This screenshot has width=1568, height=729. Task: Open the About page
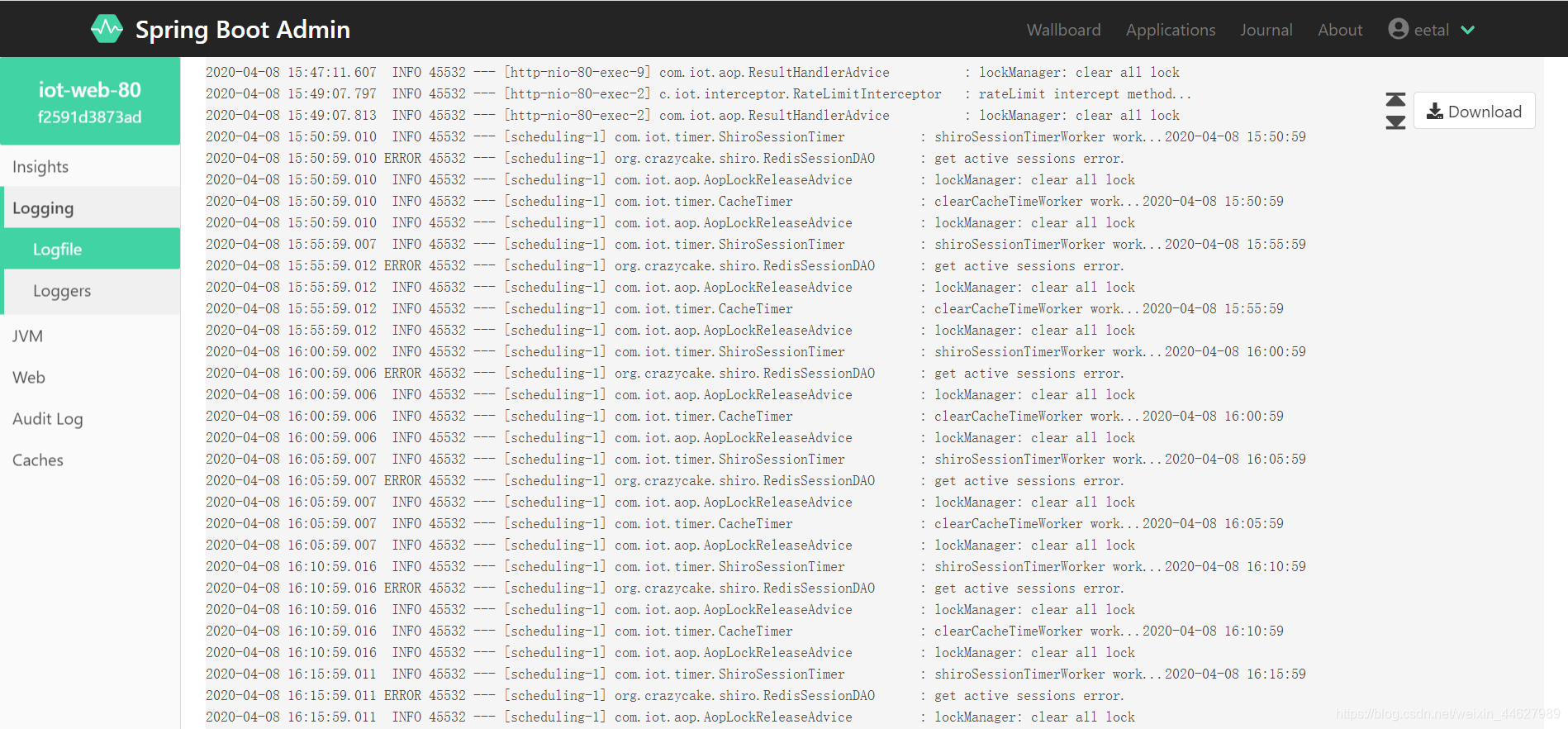click(x=1339, y=30)
